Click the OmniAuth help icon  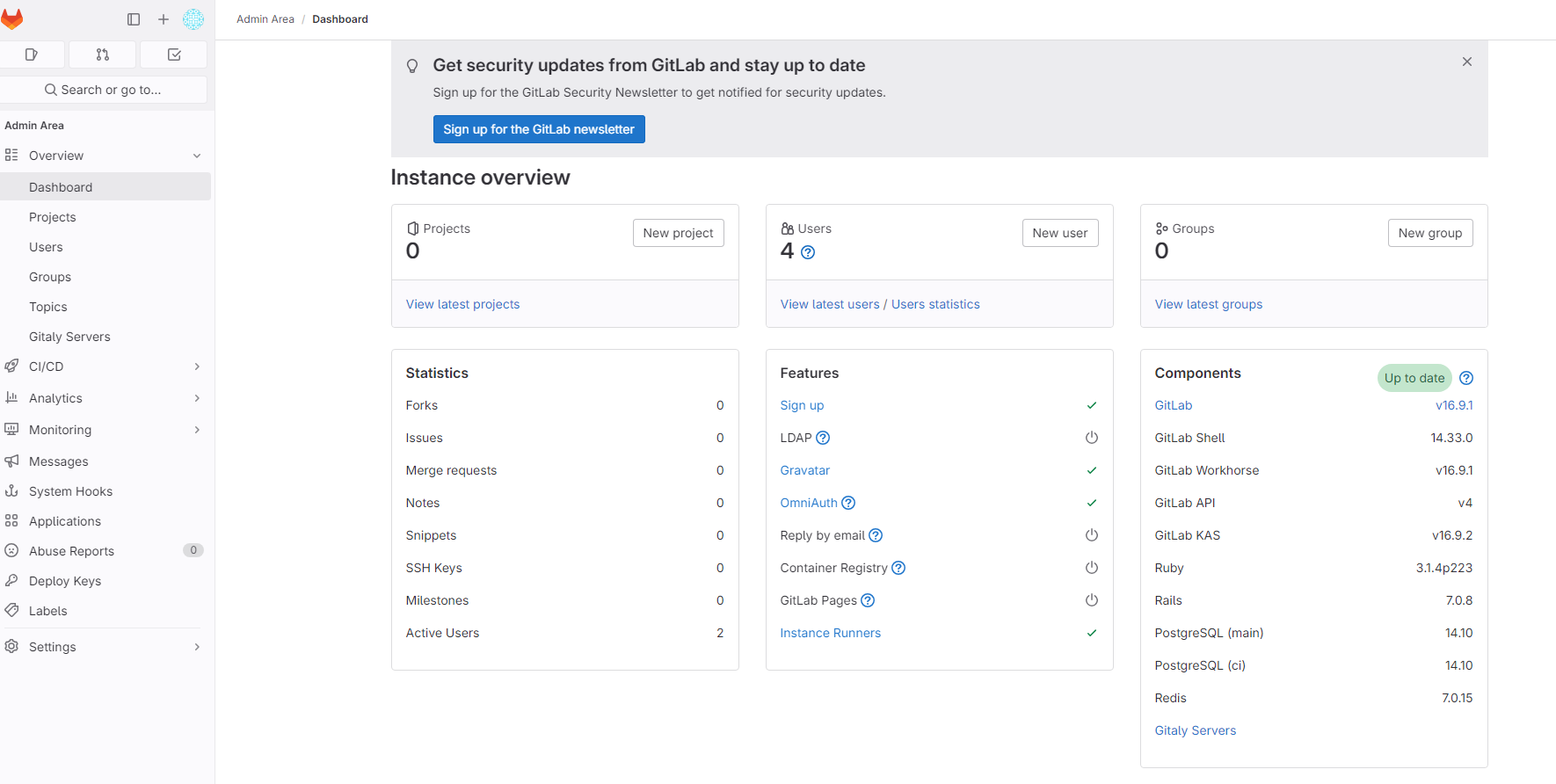pyautogui.click(x=848, y=503)
